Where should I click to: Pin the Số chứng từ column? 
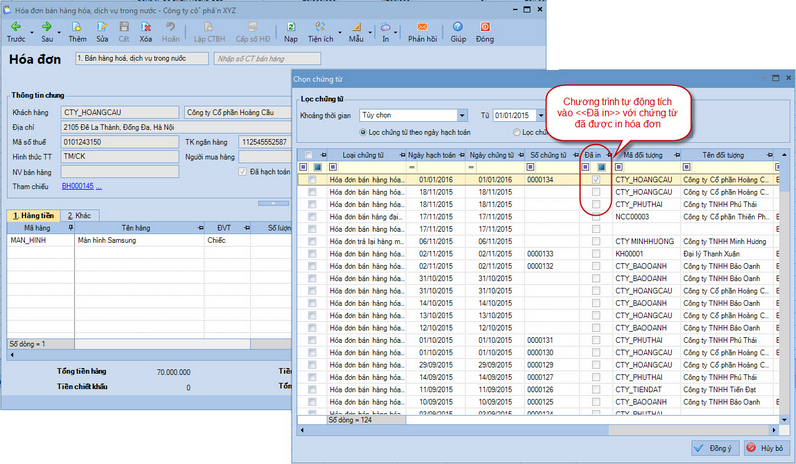(575, 155)
